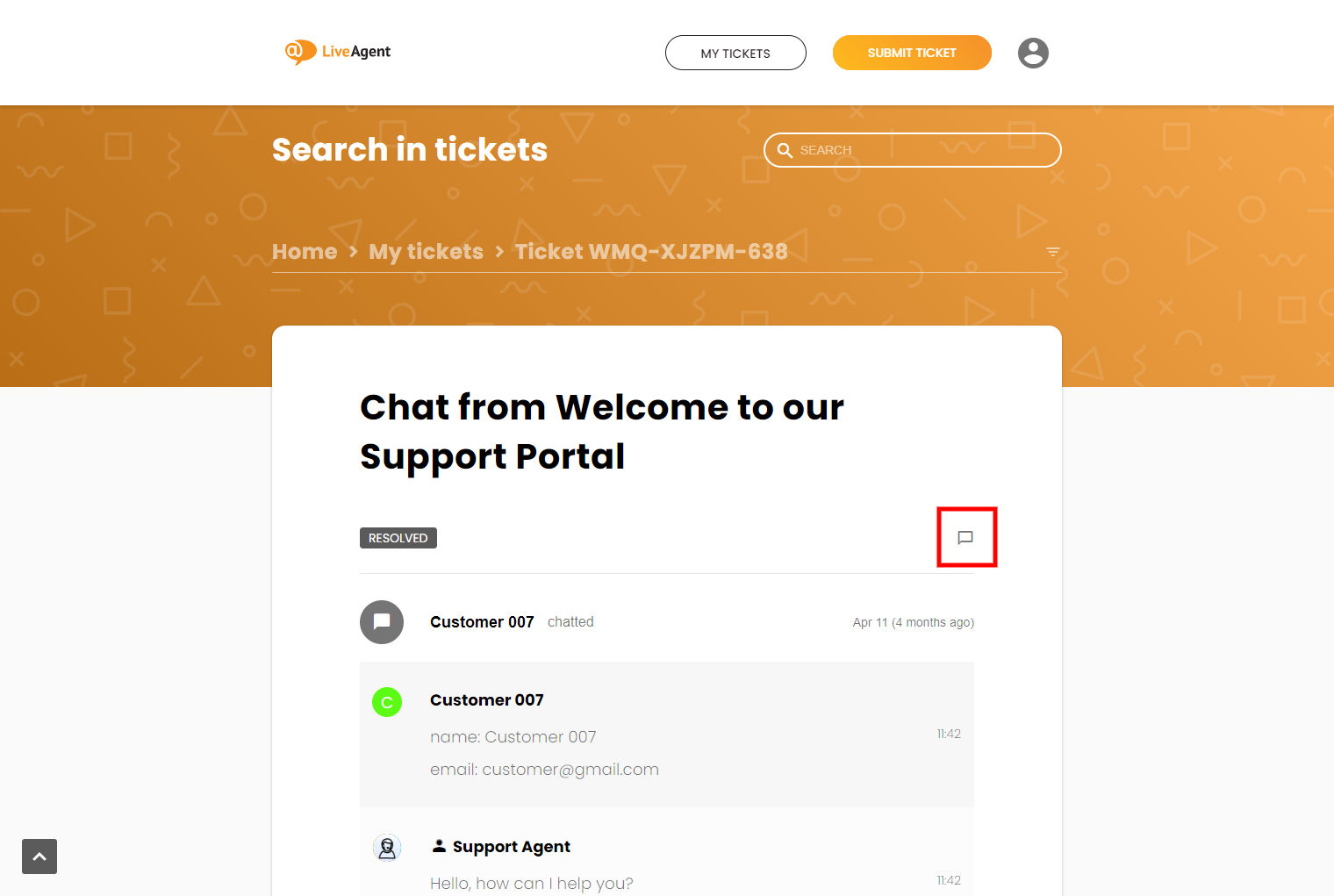Image resolution: width=1334 pixels, height=896 pixels.
Task: Navigate to My tickets breadcrumb
Action: [426, 252]
